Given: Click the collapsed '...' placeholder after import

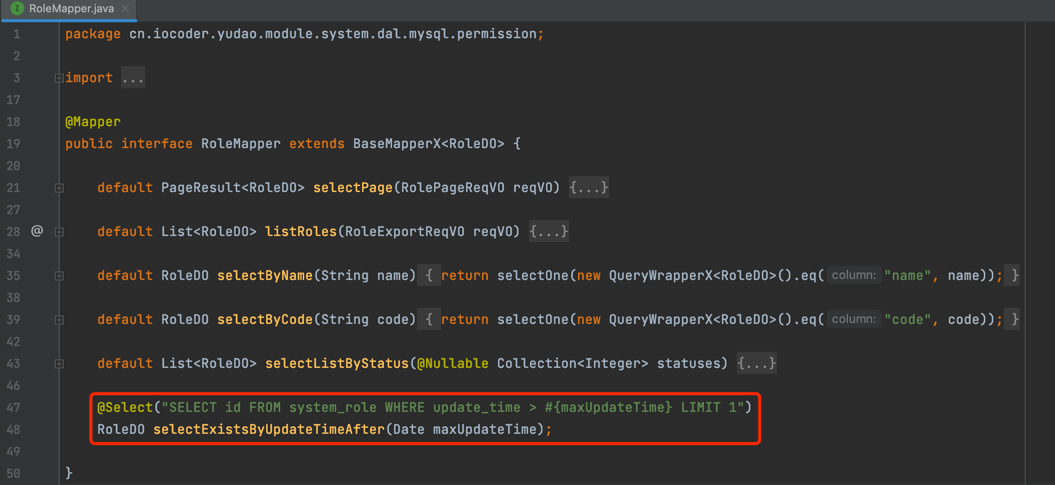Looking at the screenshot, I should coord(133,78).
